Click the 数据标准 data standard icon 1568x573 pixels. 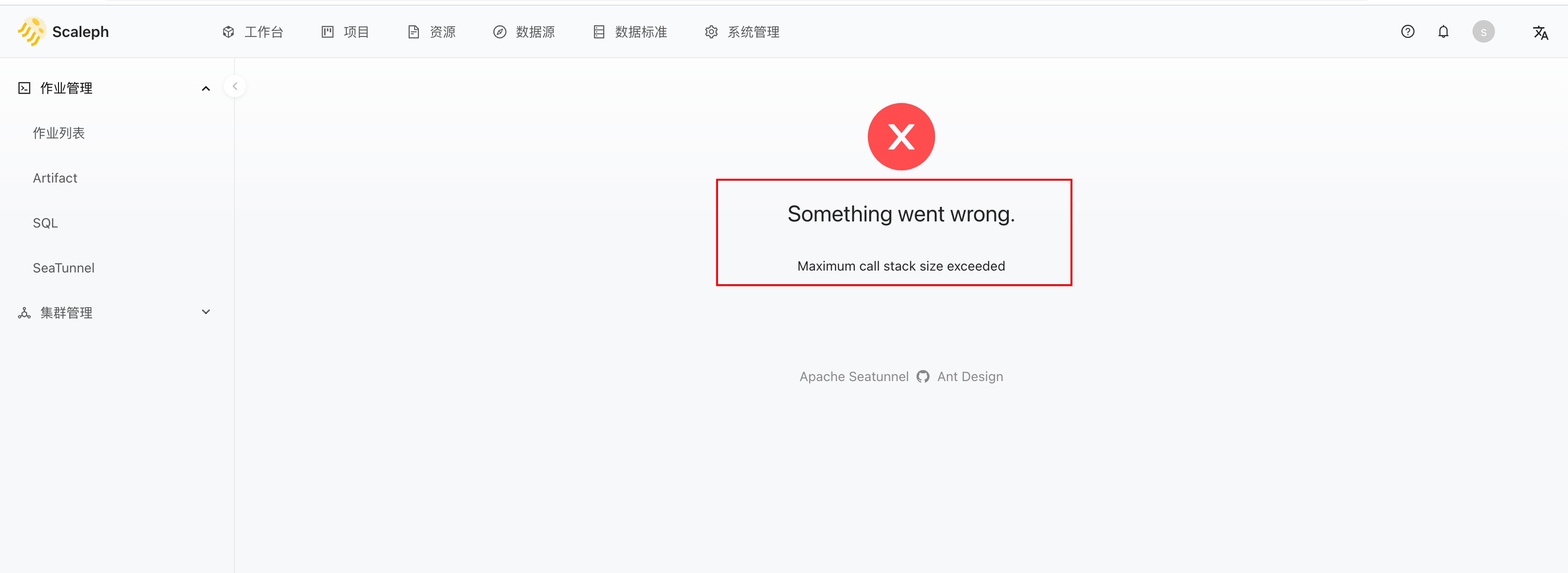coord(598,32)
